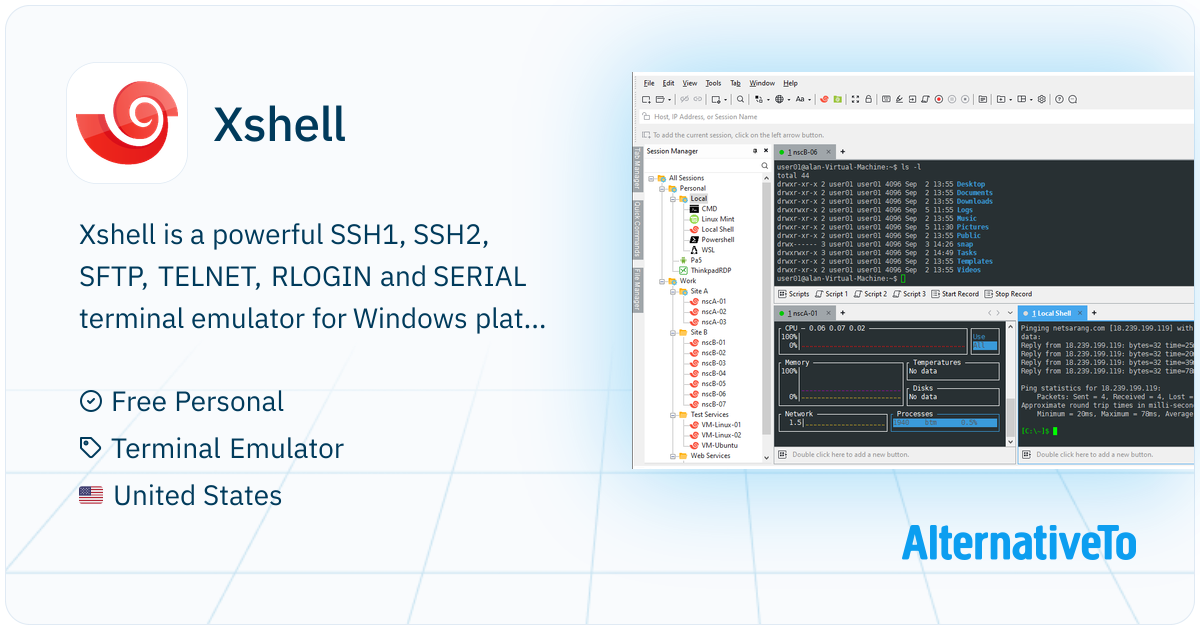
Task: Click the address bar lock icon
Action: [646, 117]
